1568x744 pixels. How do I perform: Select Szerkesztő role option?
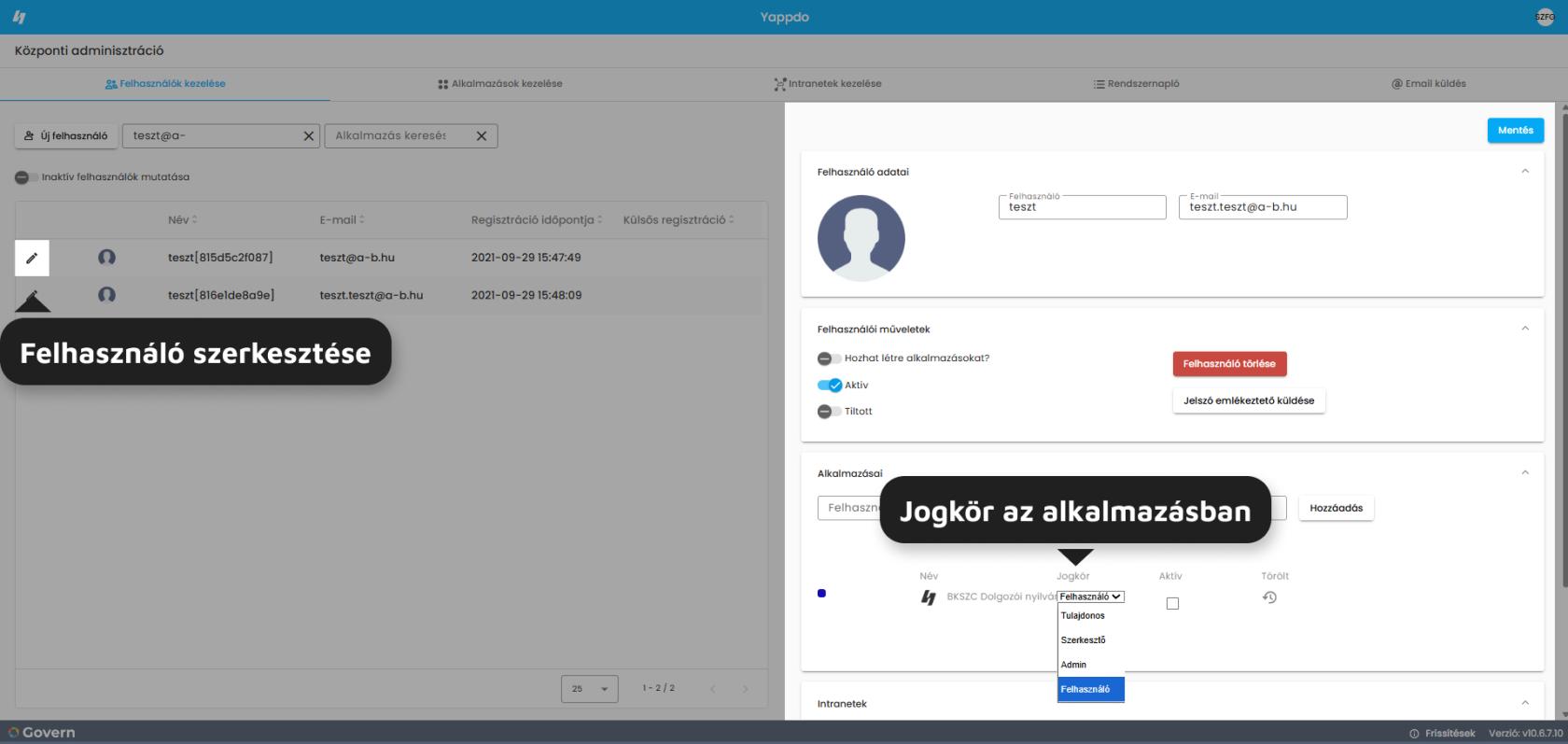[1091, 640]
